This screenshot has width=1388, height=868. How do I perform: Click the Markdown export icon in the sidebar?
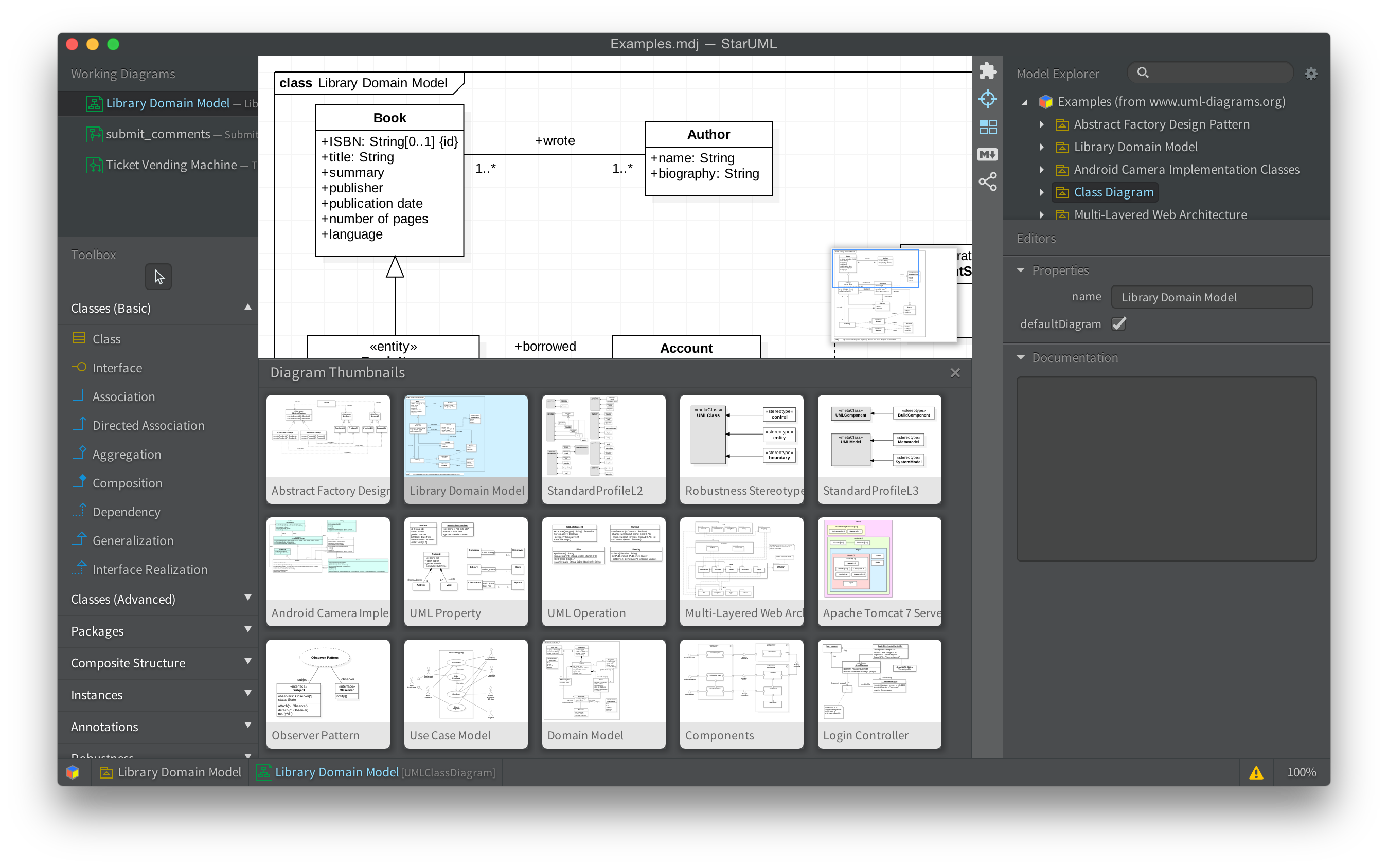[988, 154]
